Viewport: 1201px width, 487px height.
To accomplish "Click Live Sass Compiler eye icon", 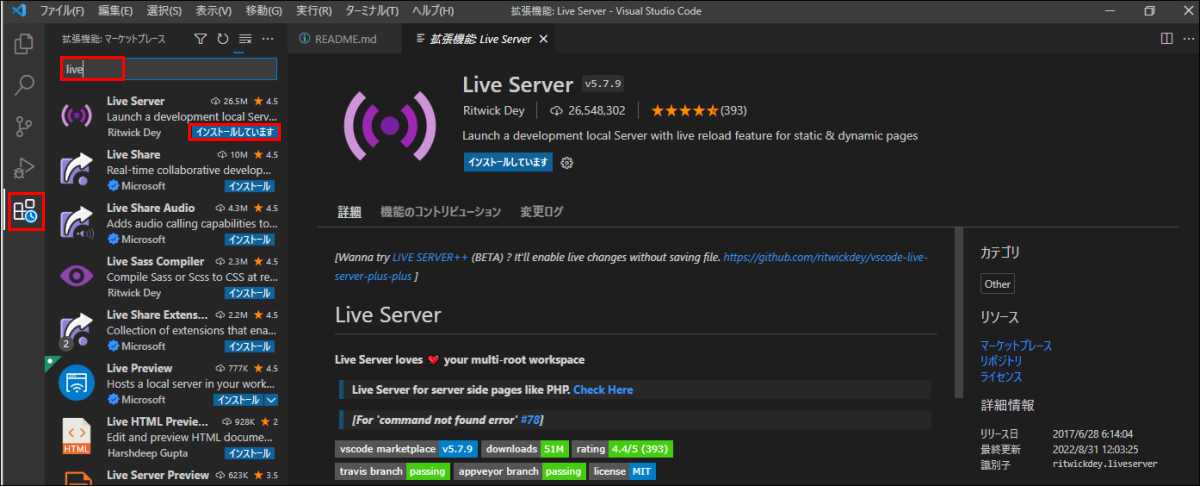I will (77, 277).
